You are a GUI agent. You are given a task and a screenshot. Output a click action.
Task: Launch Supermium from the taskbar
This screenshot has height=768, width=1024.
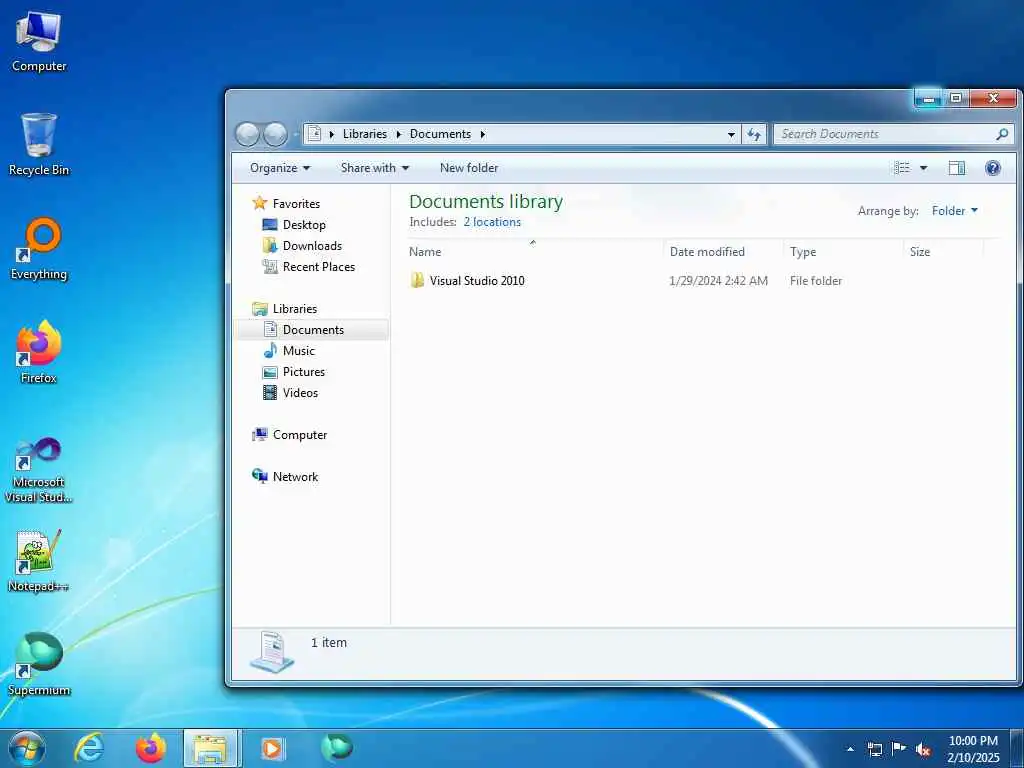tap(337, 748)
